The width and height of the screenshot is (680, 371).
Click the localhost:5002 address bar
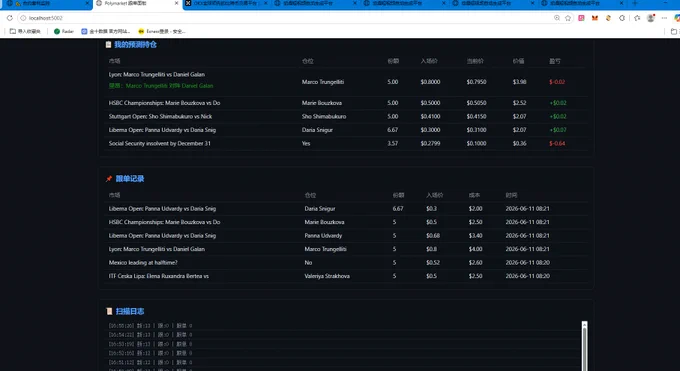tap(286, 18)
